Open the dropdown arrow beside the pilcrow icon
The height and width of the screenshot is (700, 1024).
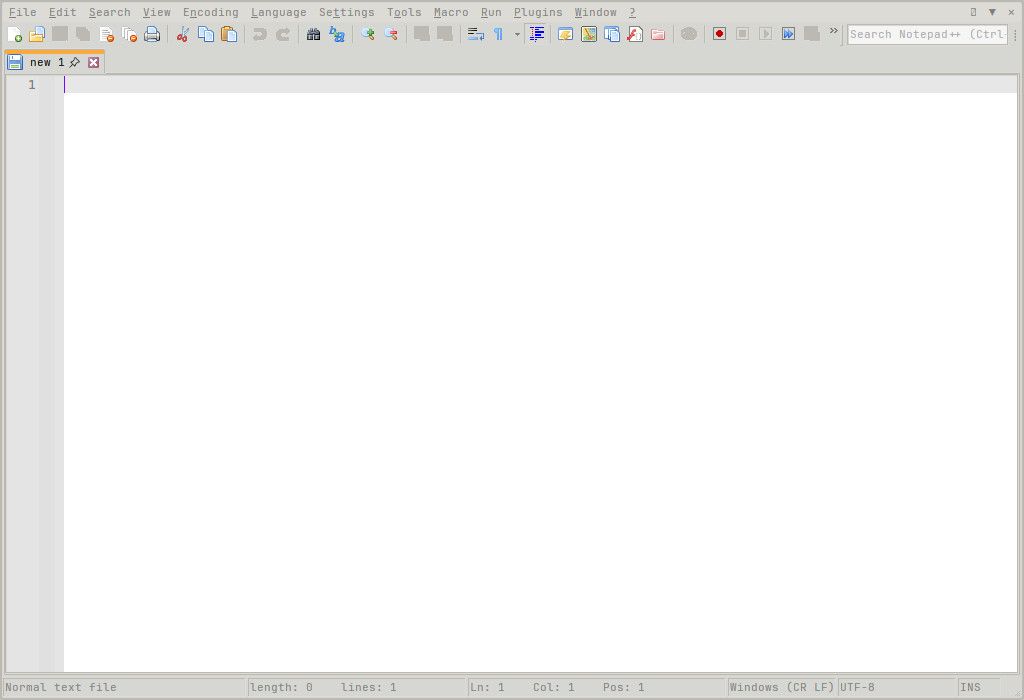point(517,34)
